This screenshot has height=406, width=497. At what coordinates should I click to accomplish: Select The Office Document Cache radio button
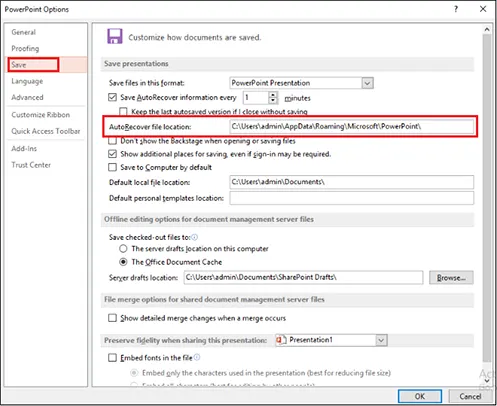123,262
